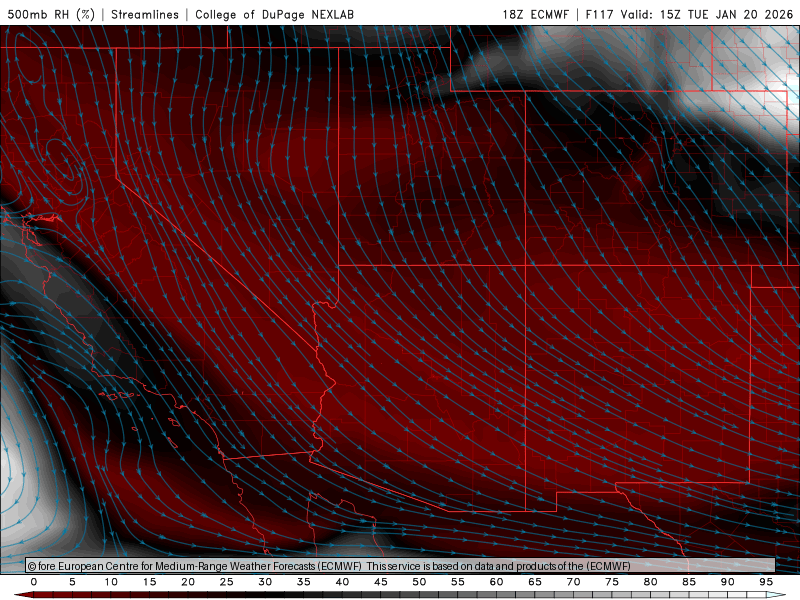Click the '5' colorbar tick label
Image resolution: width=800 pixels, height=600 pixels.
click(x=72, y=582)
